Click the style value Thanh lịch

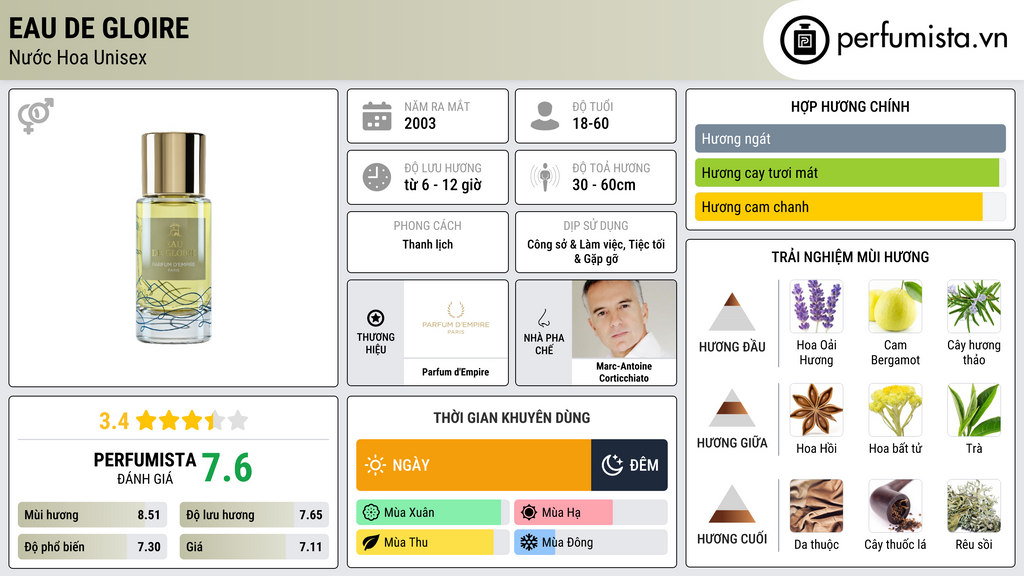click(428, 244)
